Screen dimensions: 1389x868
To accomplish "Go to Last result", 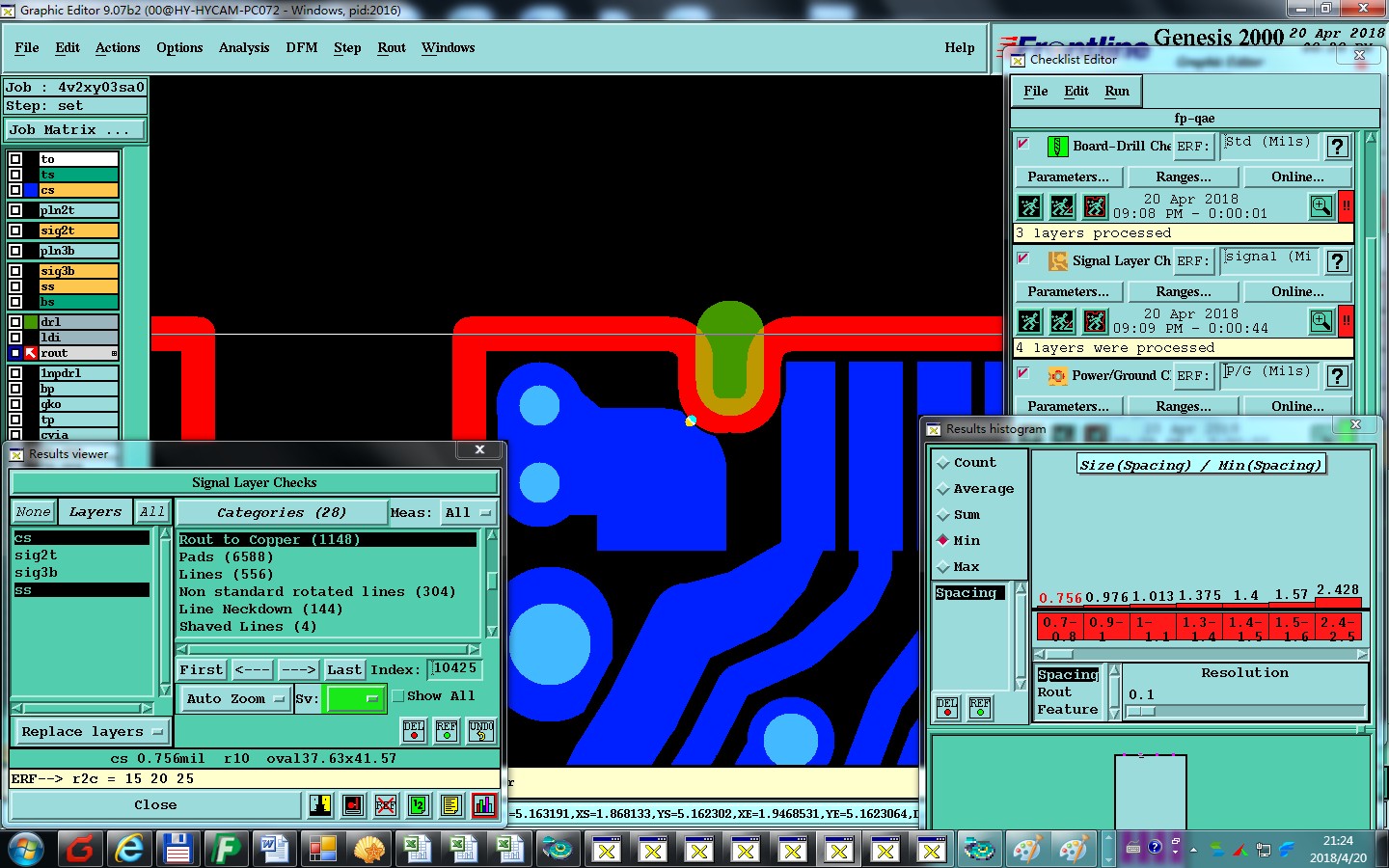I will point(344,669).
